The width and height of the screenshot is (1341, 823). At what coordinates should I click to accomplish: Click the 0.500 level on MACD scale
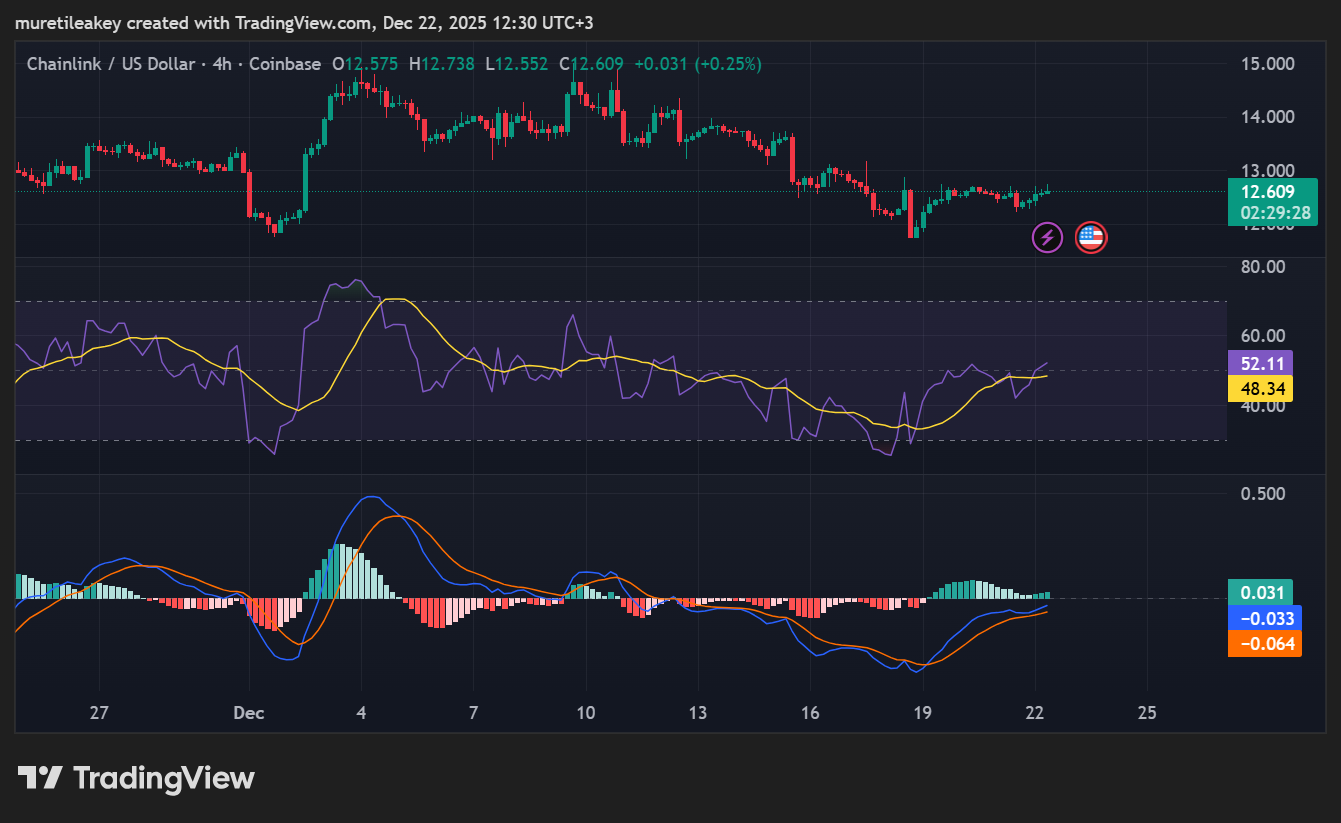click(1261, 494)
